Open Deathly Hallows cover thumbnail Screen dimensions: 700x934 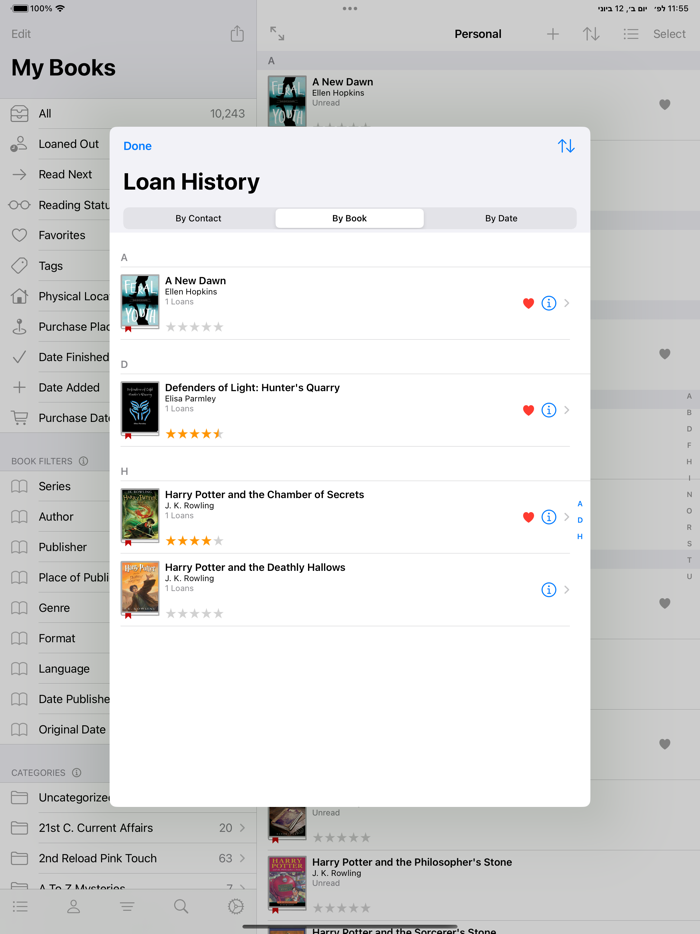tap(140, 589)
